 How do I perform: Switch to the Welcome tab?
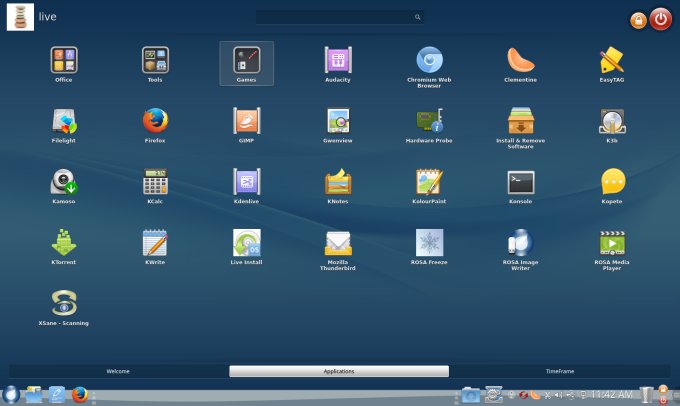tap(118, 371)
